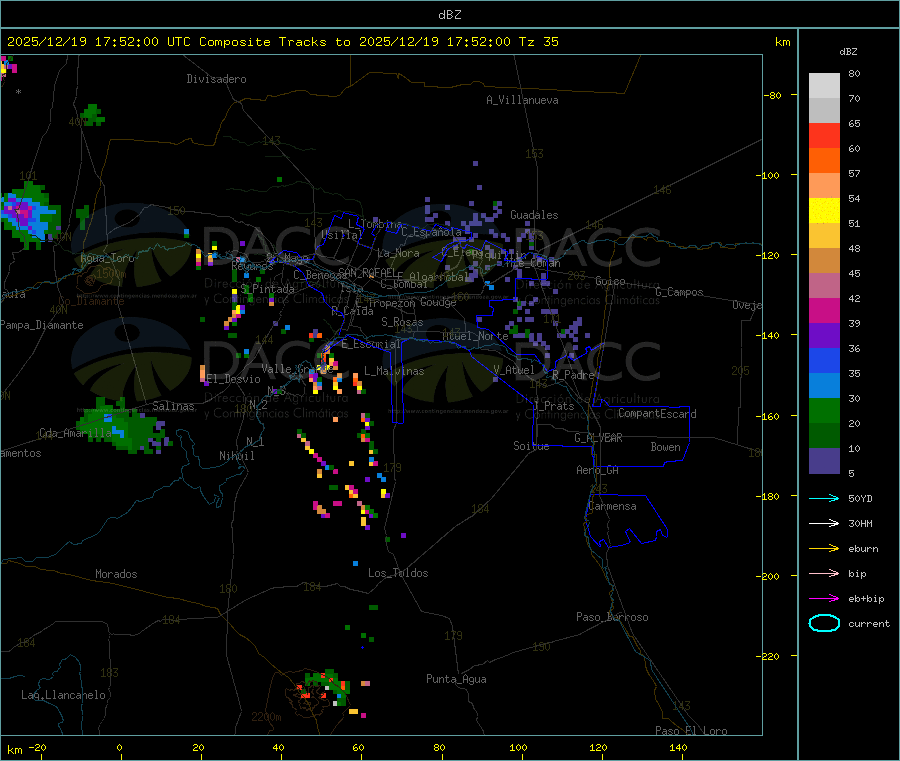Click the A_Villanueva map label

point(522,100)
